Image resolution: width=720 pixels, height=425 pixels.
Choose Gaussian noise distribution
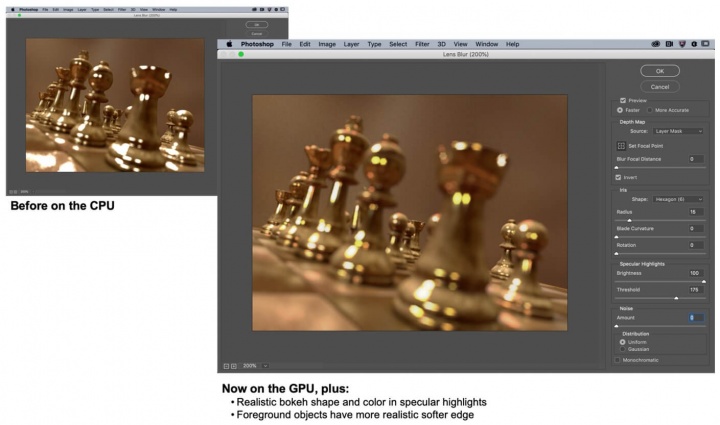point(622,349)
